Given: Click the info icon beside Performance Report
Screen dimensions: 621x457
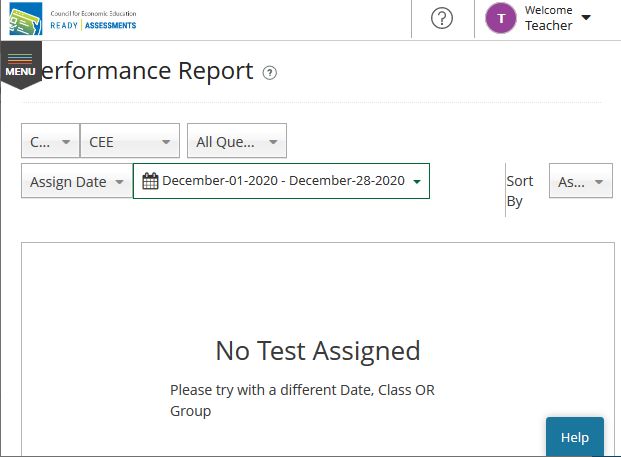Looking at the screenshot, I should (x=270, y=73).
